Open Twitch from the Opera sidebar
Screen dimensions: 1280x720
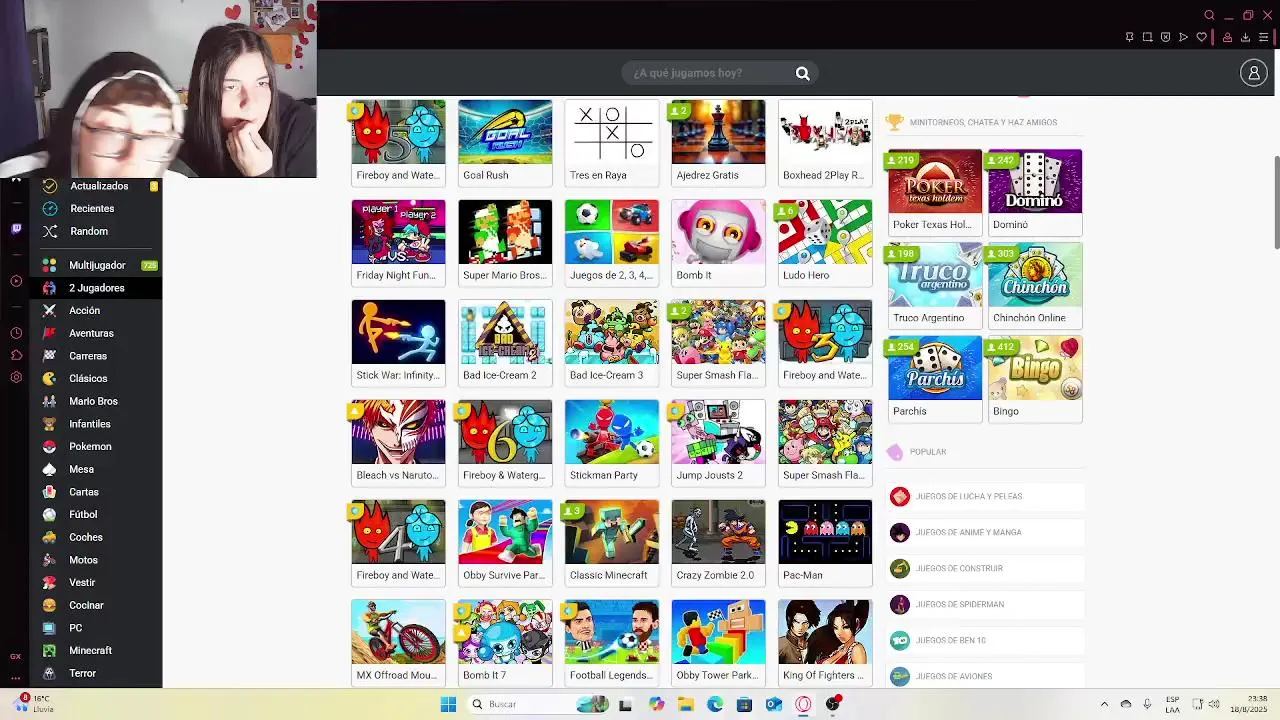pos(16,228)
